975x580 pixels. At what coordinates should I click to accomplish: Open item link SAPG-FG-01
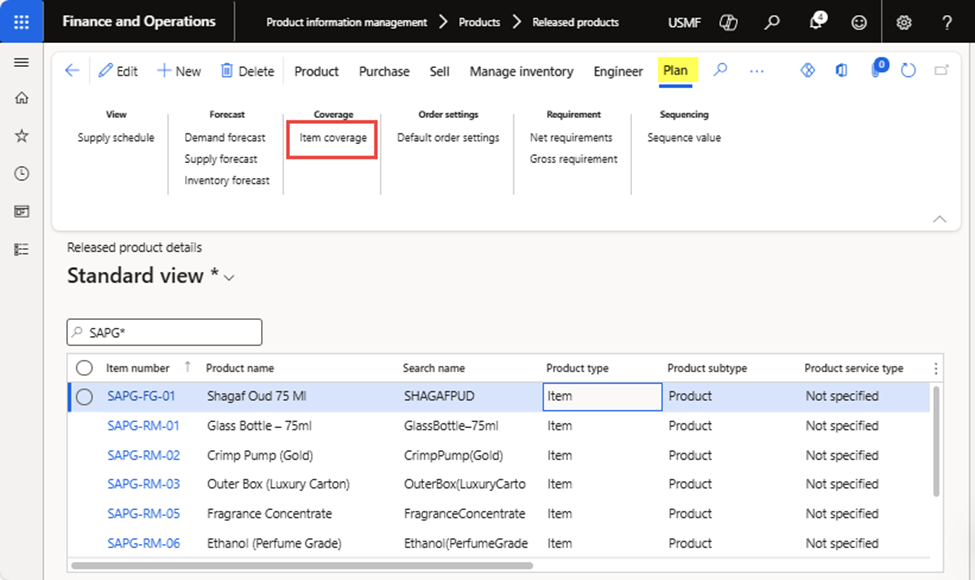click(x=141, y=397)
